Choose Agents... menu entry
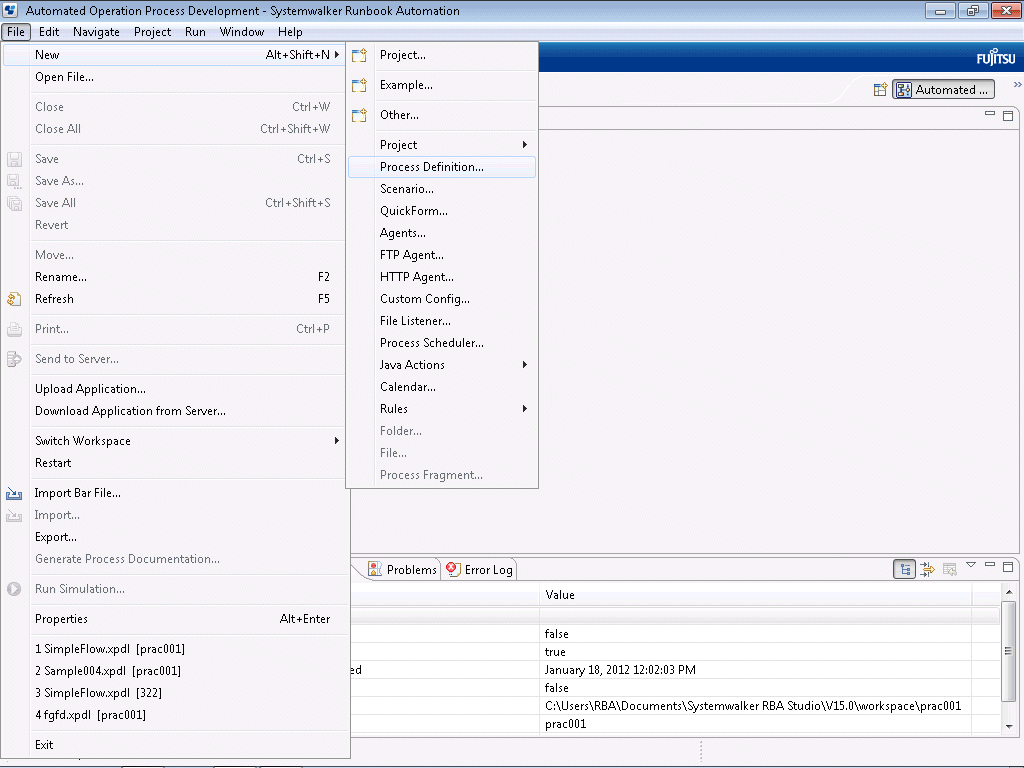The height and width of the screenshot is (768, 1024). (x=442, y=233)
